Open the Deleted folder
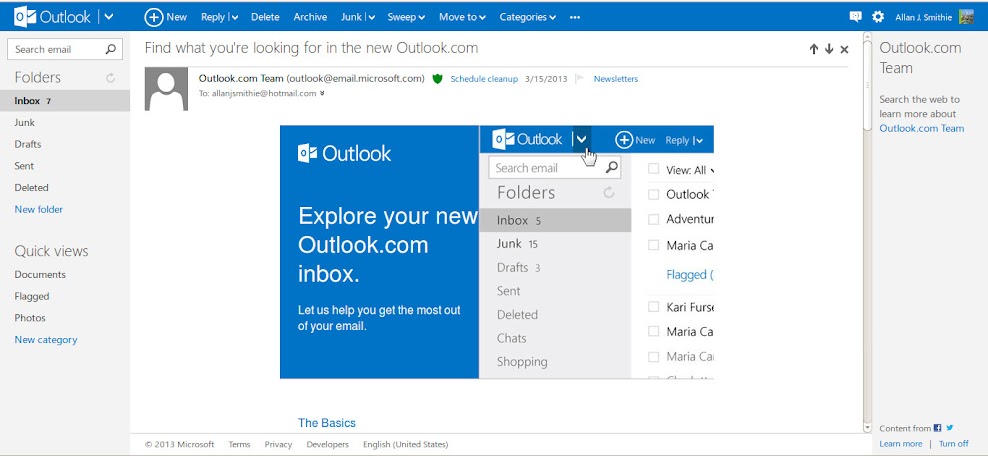This screenshot has width=988, height=456. coord(32,188)
